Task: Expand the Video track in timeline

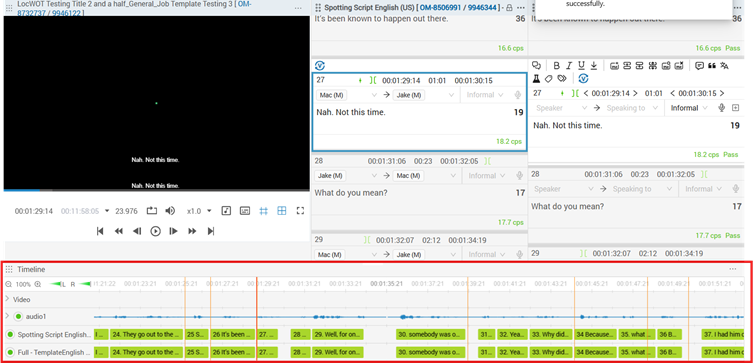Action: (7, 299)
